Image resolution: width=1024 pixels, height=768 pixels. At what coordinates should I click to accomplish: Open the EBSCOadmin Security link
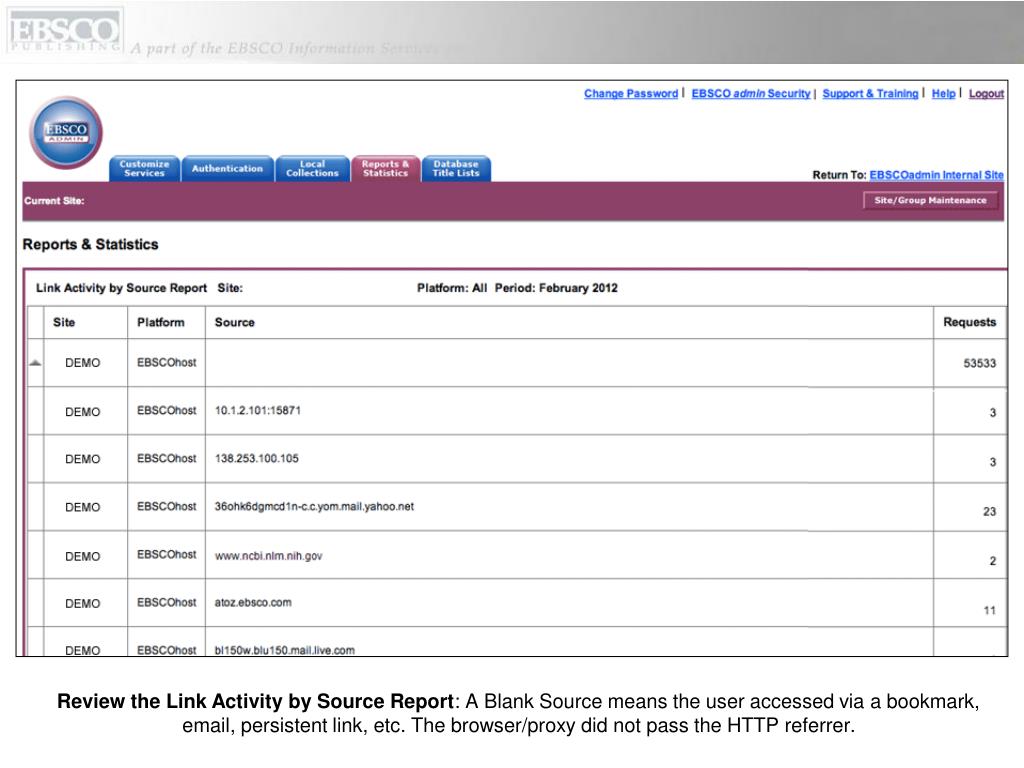[750, 93]
